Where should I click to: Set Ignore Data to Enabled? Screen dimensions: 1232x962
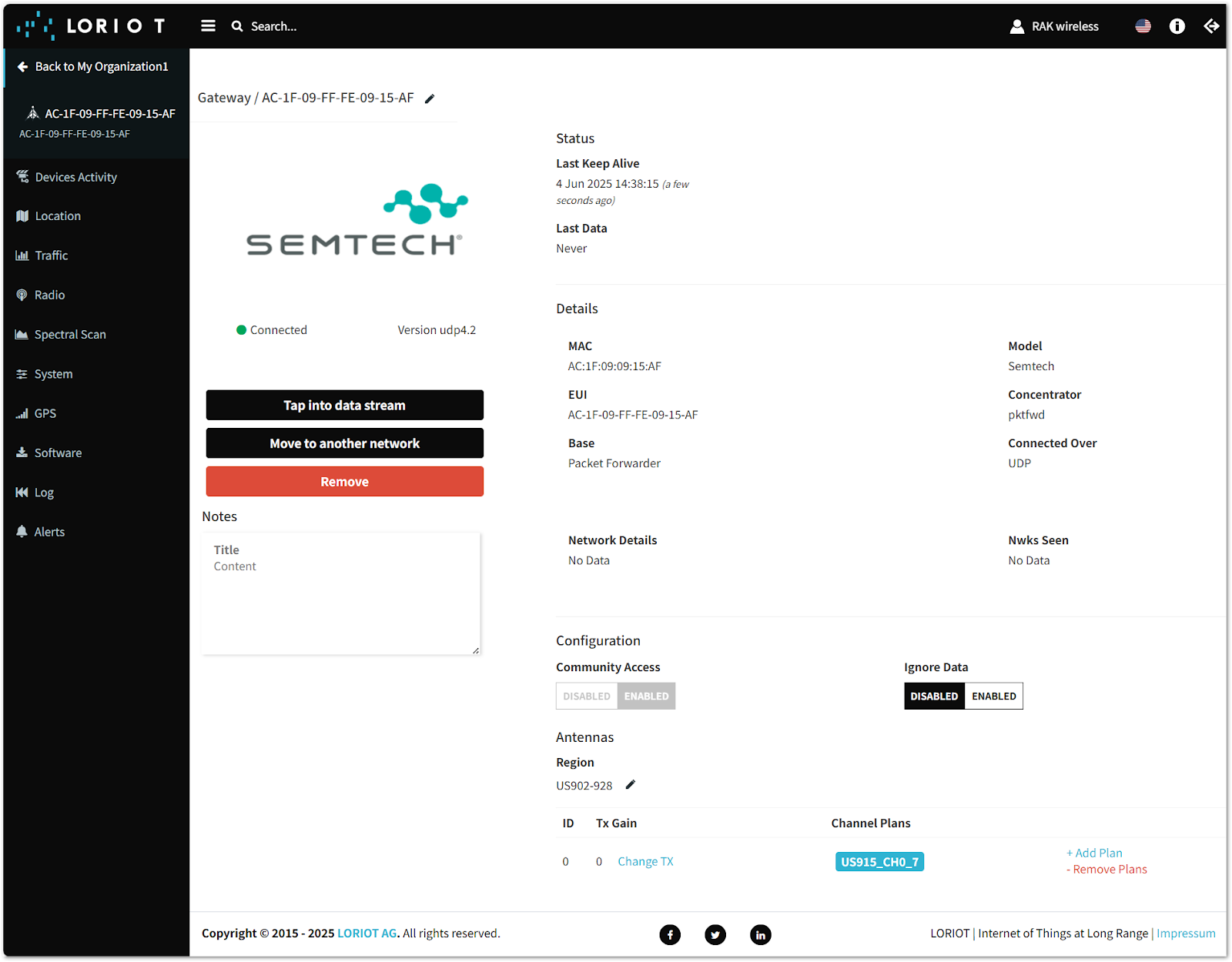pyautogui.click(x=993, y=696)
